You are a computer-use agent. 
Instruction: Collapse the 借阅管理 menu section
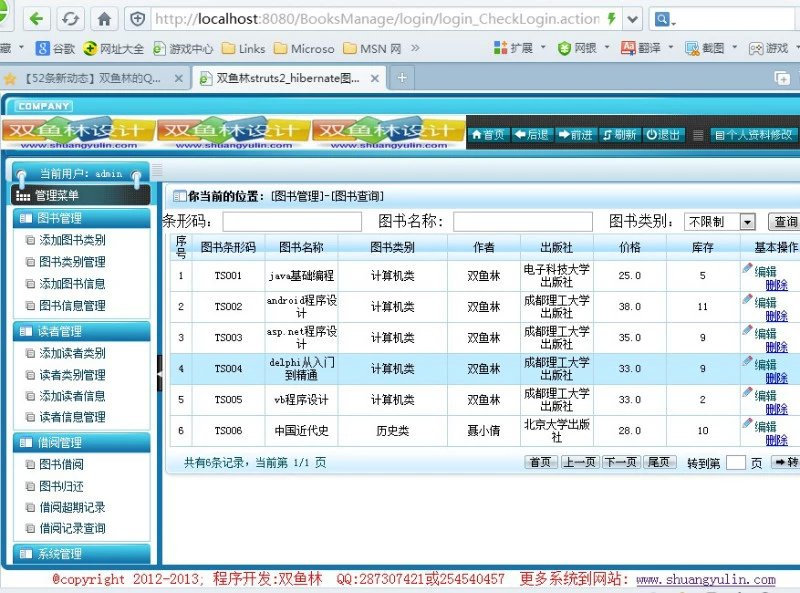[x=82, y=443]
